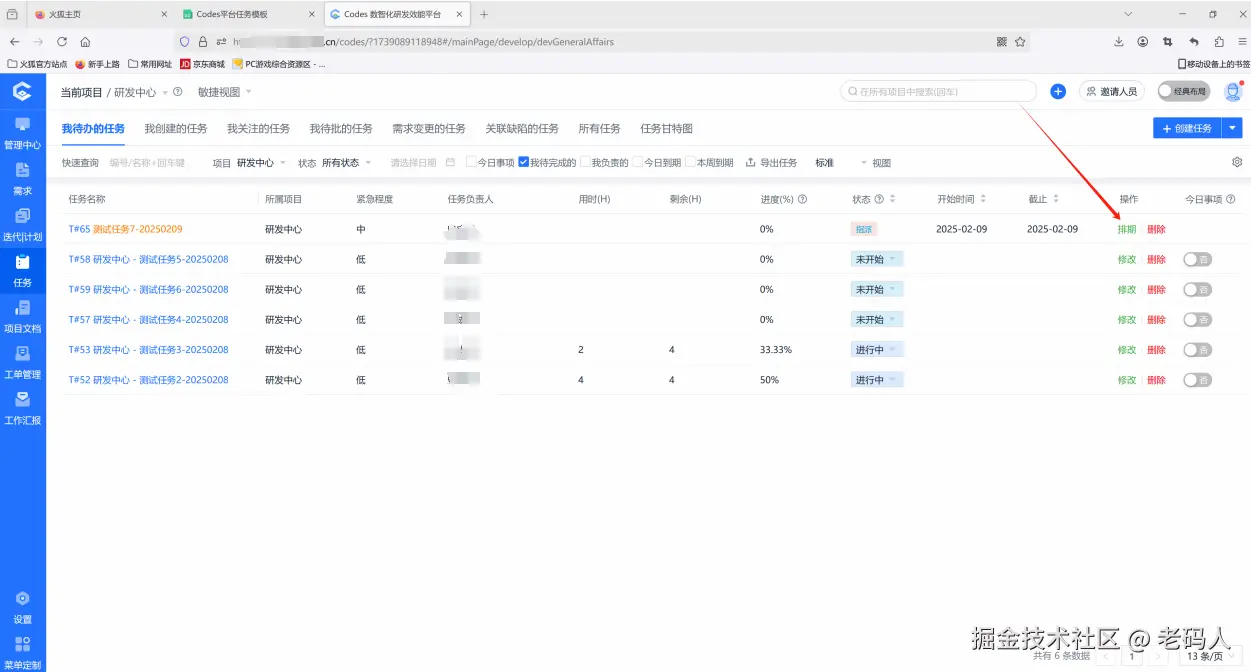This screenshot has height=672, width=1251.
Task: Sort table by 截止 column arrows
Action: pos(1055,199)
